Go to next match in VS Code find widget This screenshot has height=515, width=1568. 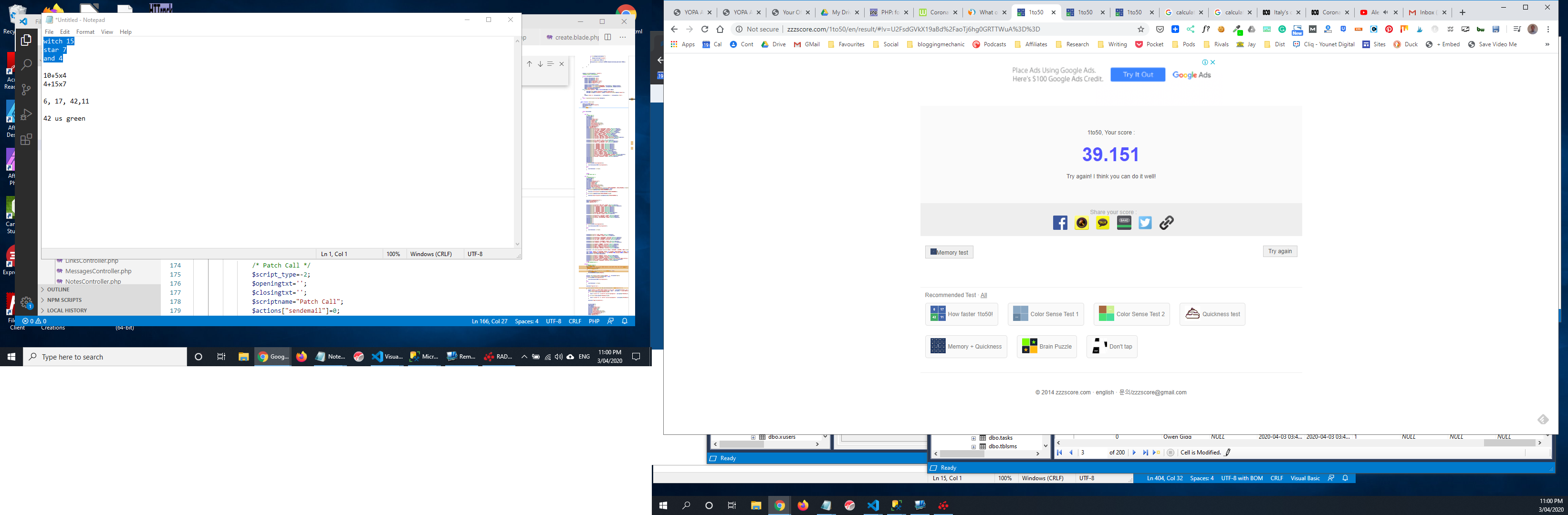click(x=540, y=64)
